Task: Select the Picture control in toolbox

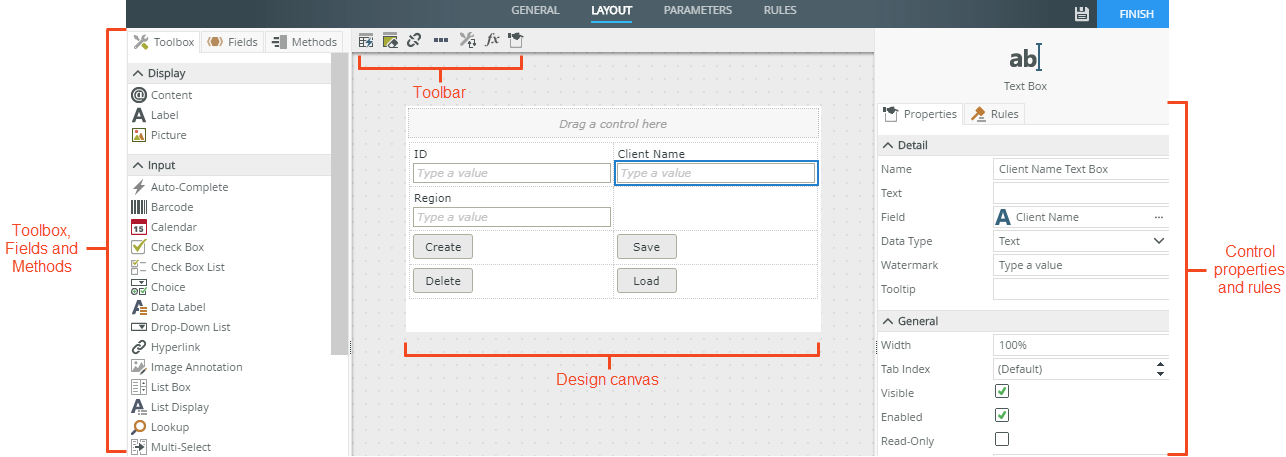Action: pos(159,135)
